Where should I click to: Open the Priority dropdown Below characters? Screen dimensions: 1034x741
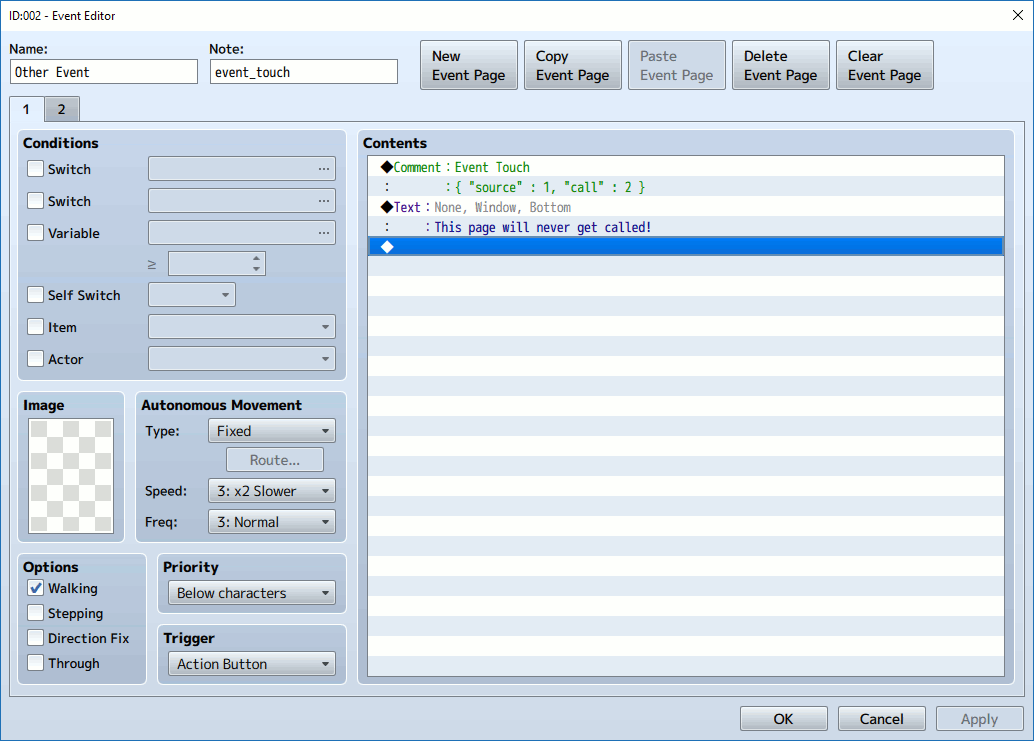(252, 593)
